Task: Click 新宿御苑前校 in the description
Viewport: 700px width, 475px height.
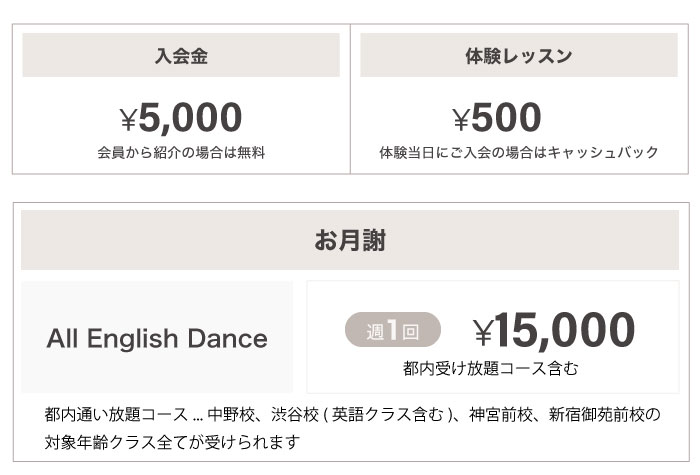Action: coord(596,415)
